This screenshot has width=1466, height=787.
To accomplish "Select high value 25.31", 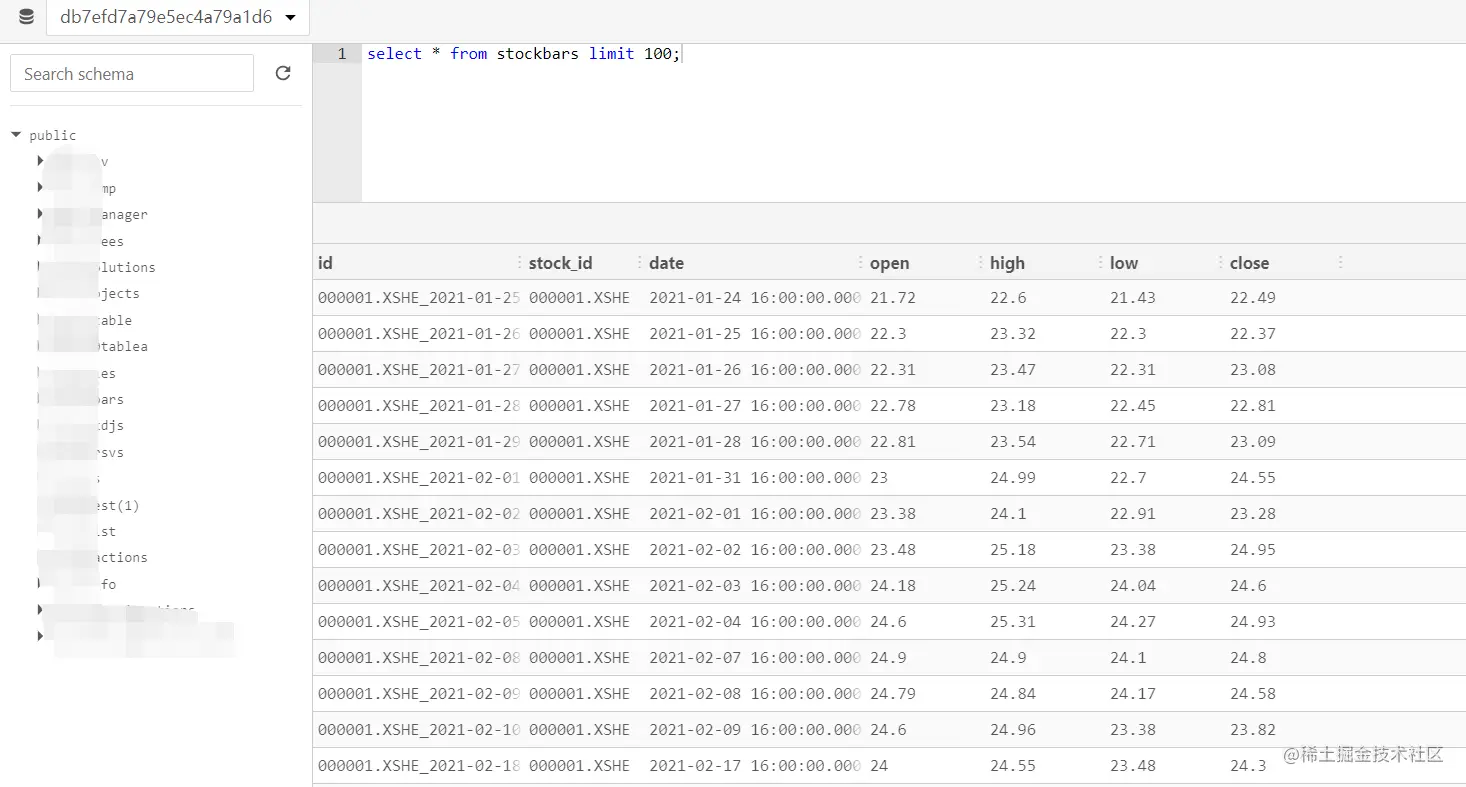I will [x=1013, y=621].
